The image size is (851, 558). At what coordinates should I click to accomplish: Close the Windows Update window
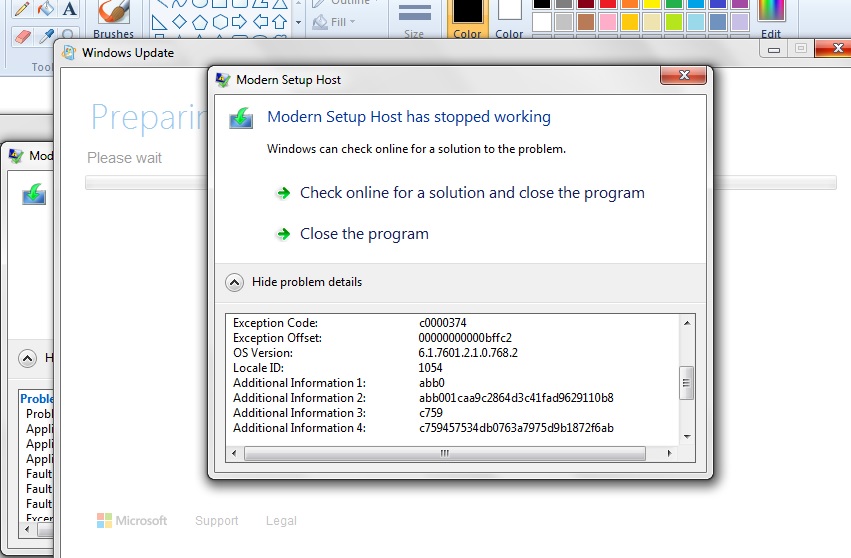[835, 48]
